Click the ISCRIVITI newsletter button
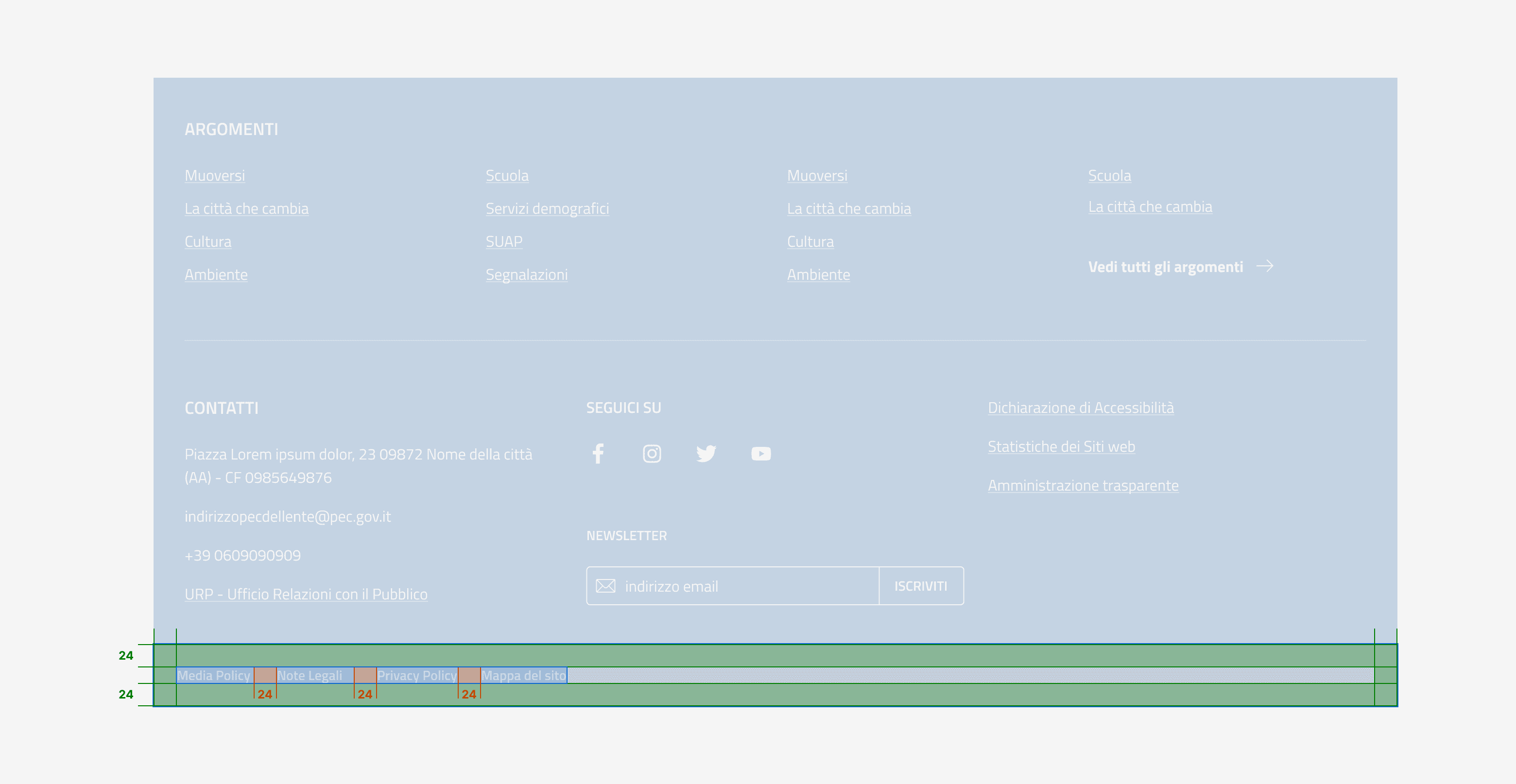This screenshot has width=1516, height=784. [x=920, y=586]
